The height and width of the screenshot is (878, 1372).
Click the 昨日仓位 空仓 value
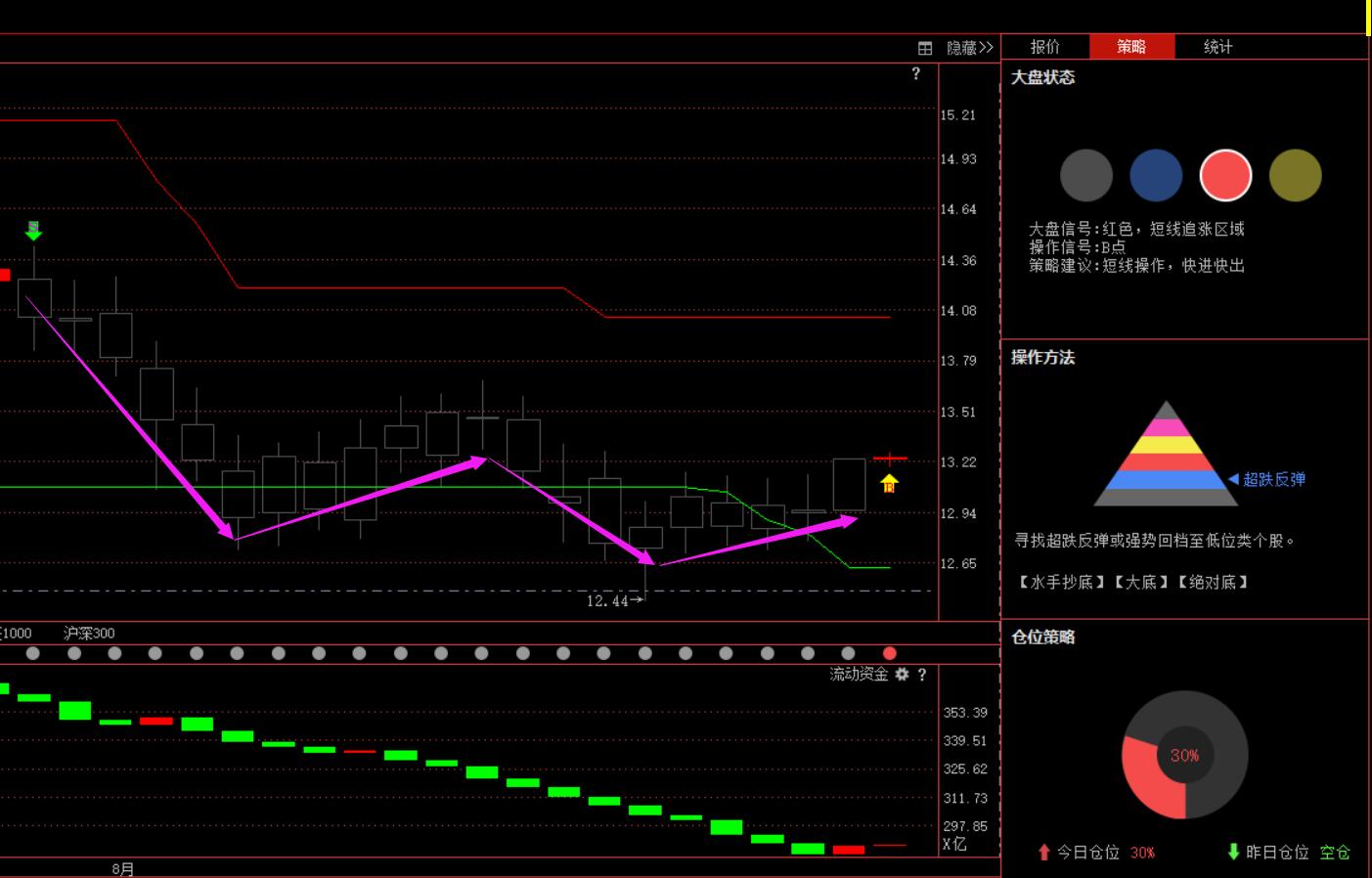tap(1335, 853)
